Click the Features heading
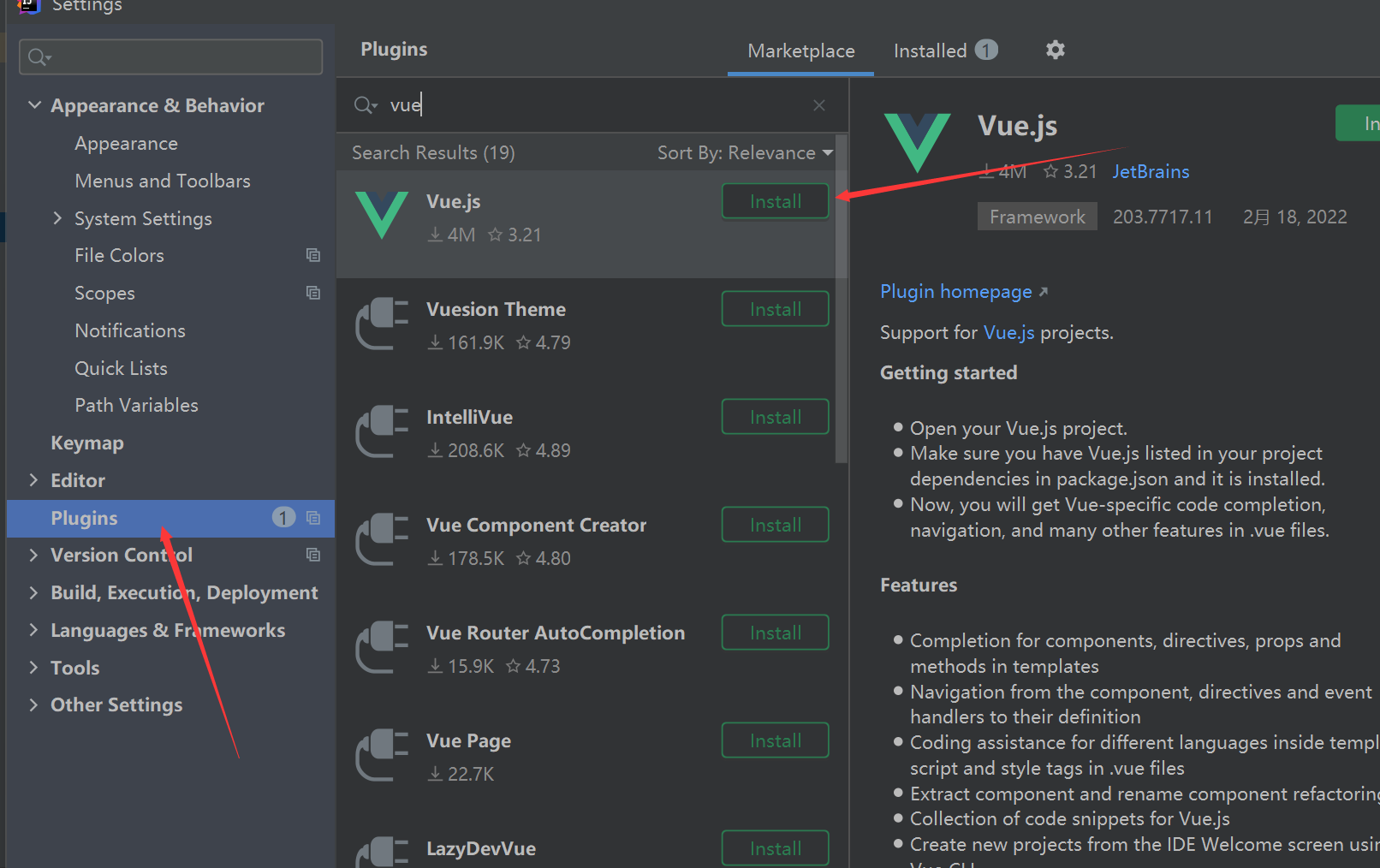1380x868 pixels. tap(919, 585)
